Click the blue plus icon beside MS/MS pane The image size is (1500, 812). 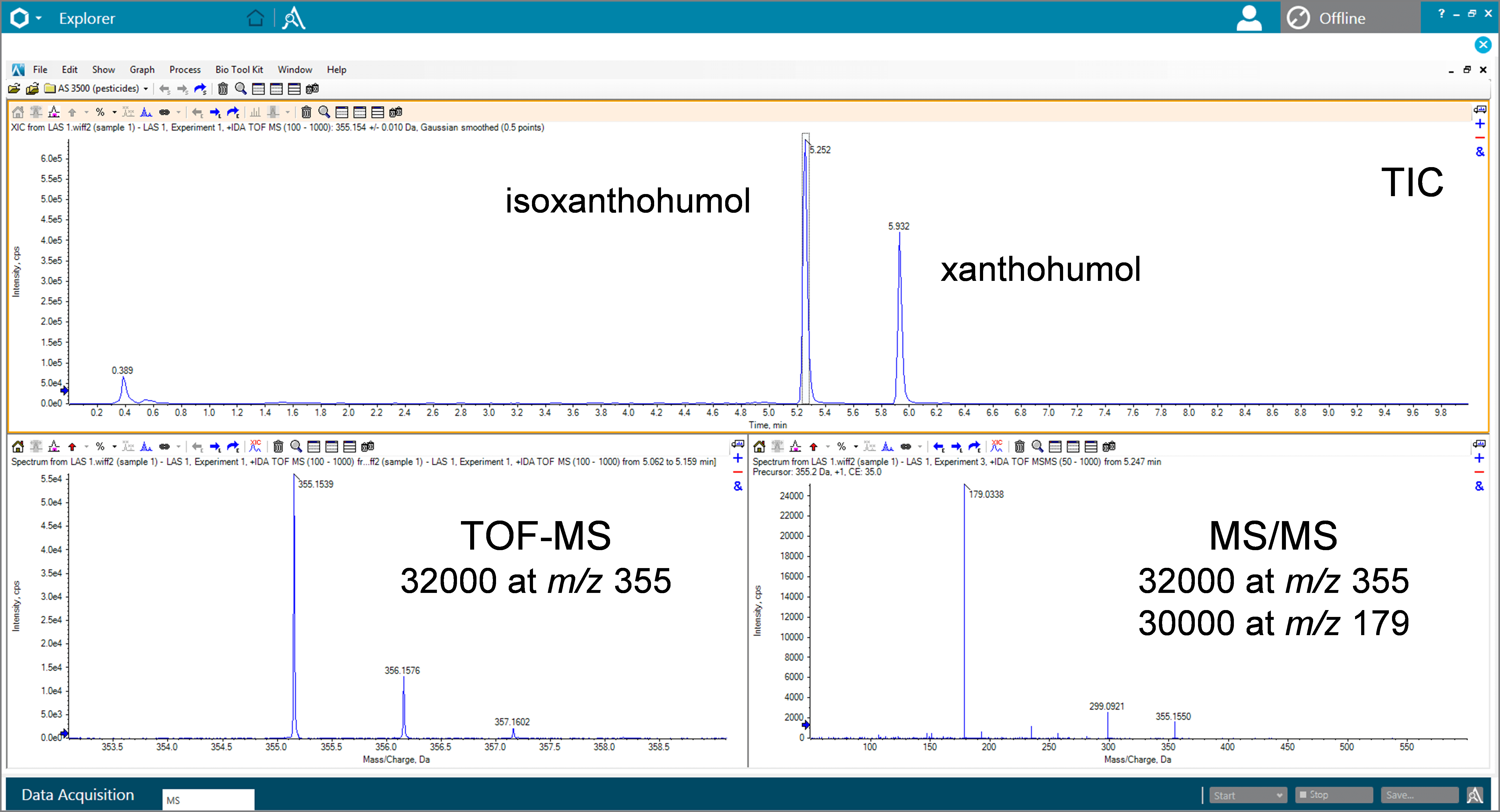1479,458
